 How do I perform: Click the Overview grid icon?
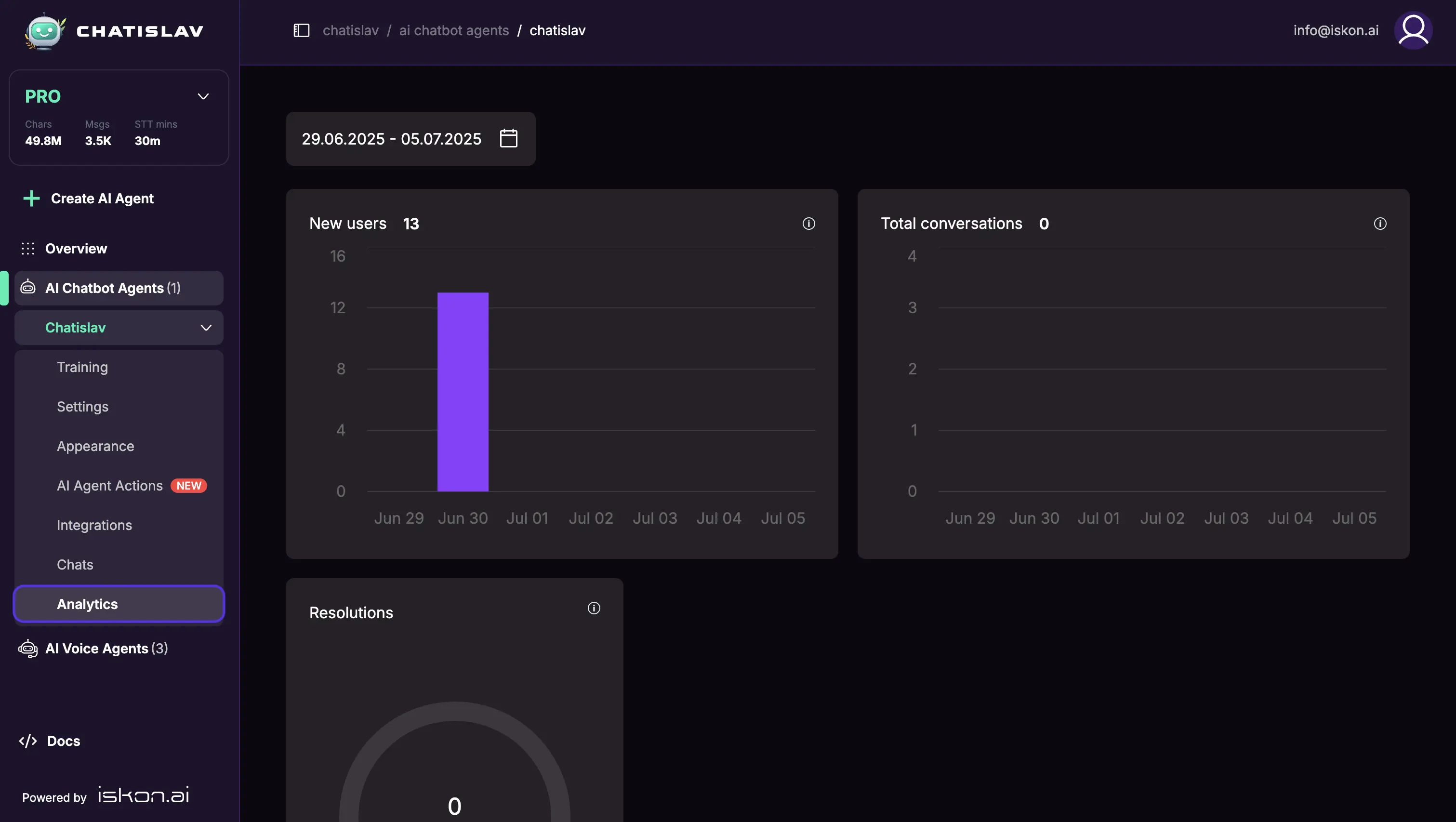[x=27, y=249]
